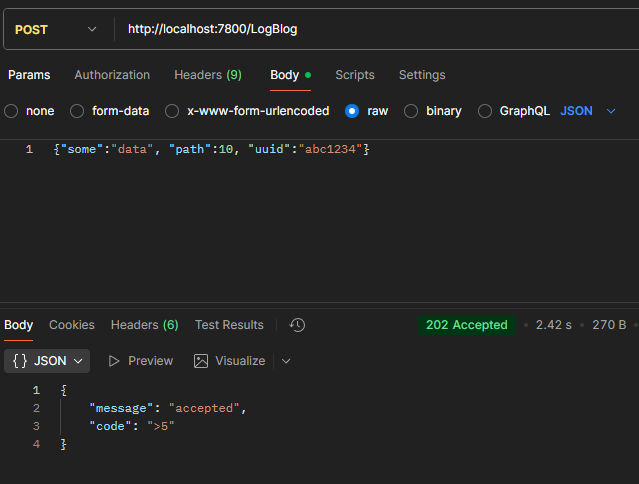Select x-www-form-urlencoded radio option

(172, 111)
